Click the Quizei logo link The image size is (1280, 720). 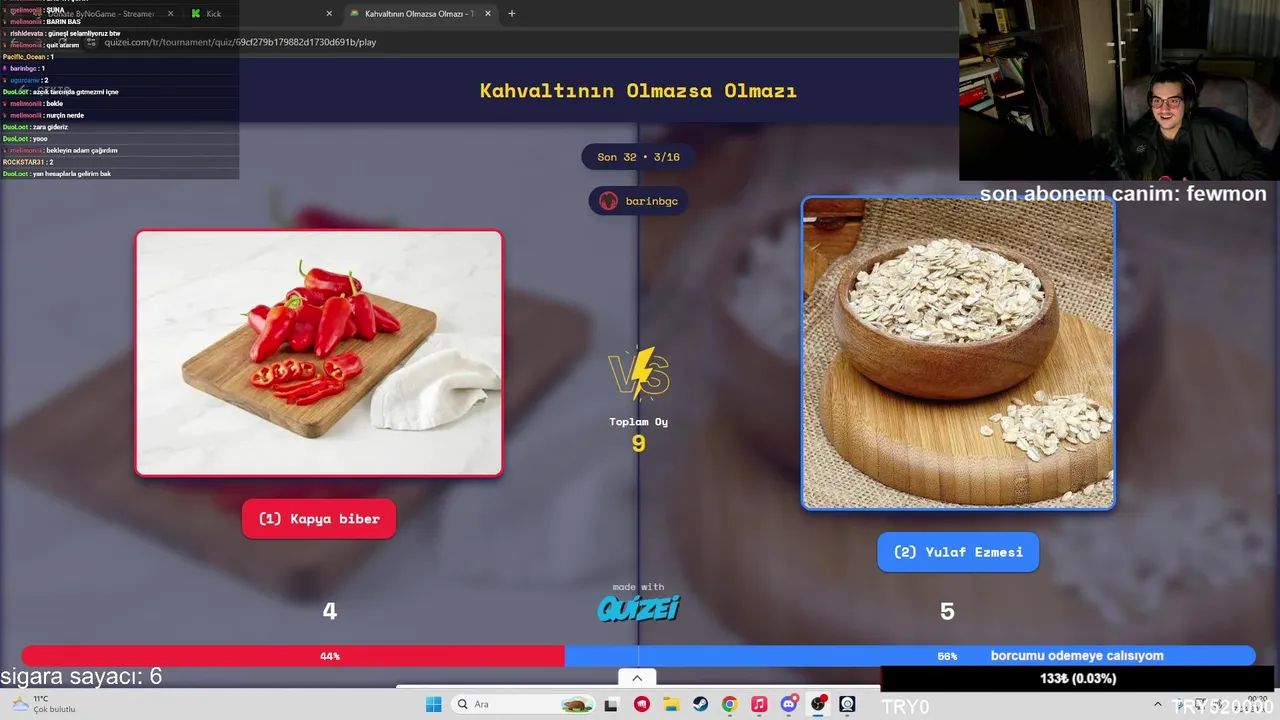[638, 608]
